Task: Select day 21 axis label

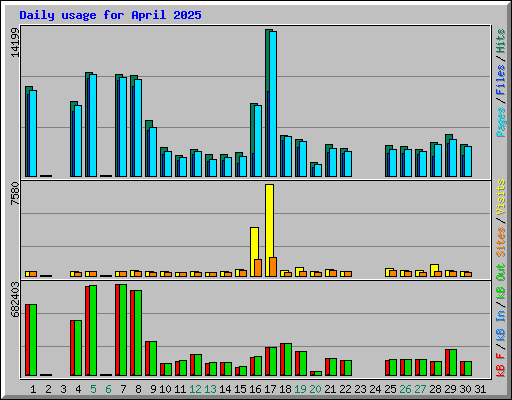Action: (330, 389)
